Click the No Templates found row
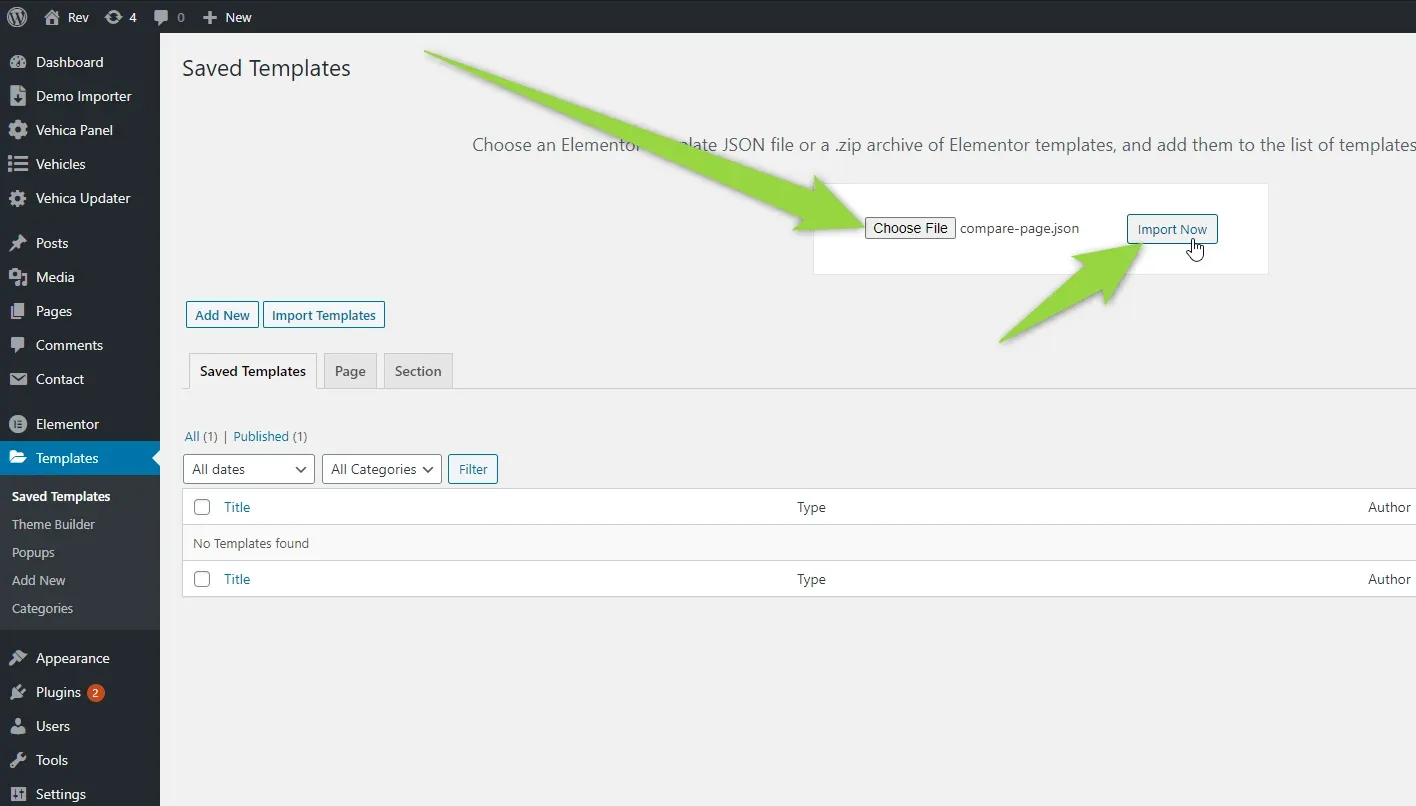 click(x=799, y=543)
